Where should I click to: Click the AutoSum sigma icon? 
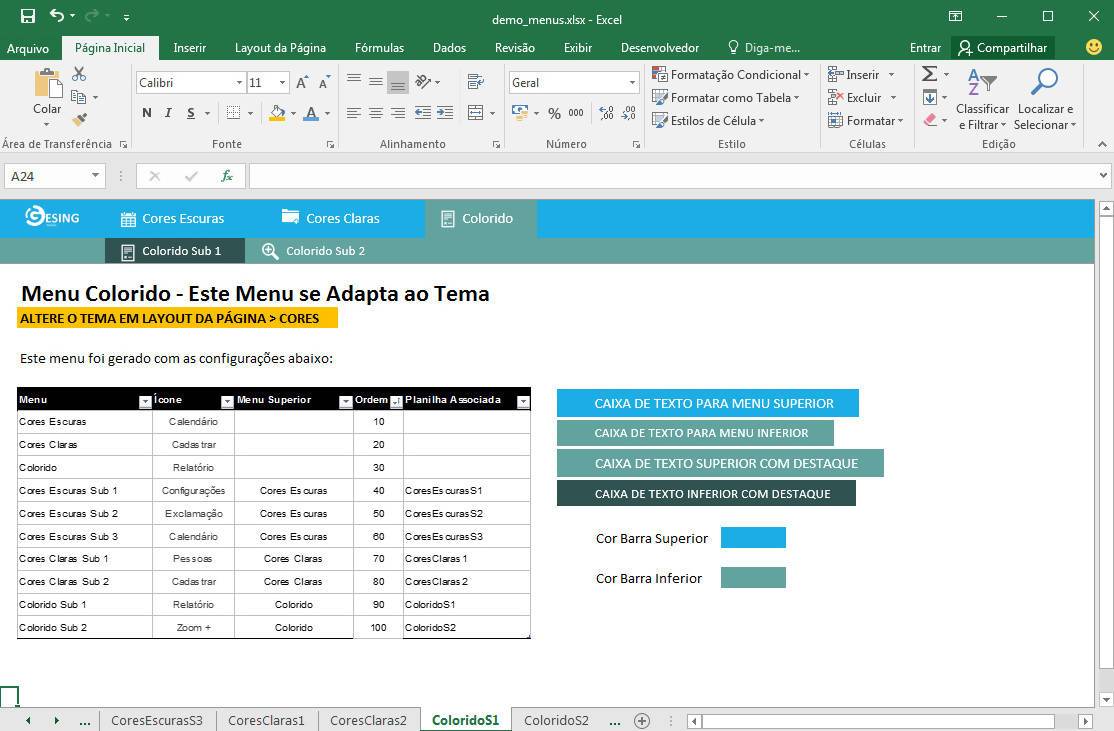point(929,74)
